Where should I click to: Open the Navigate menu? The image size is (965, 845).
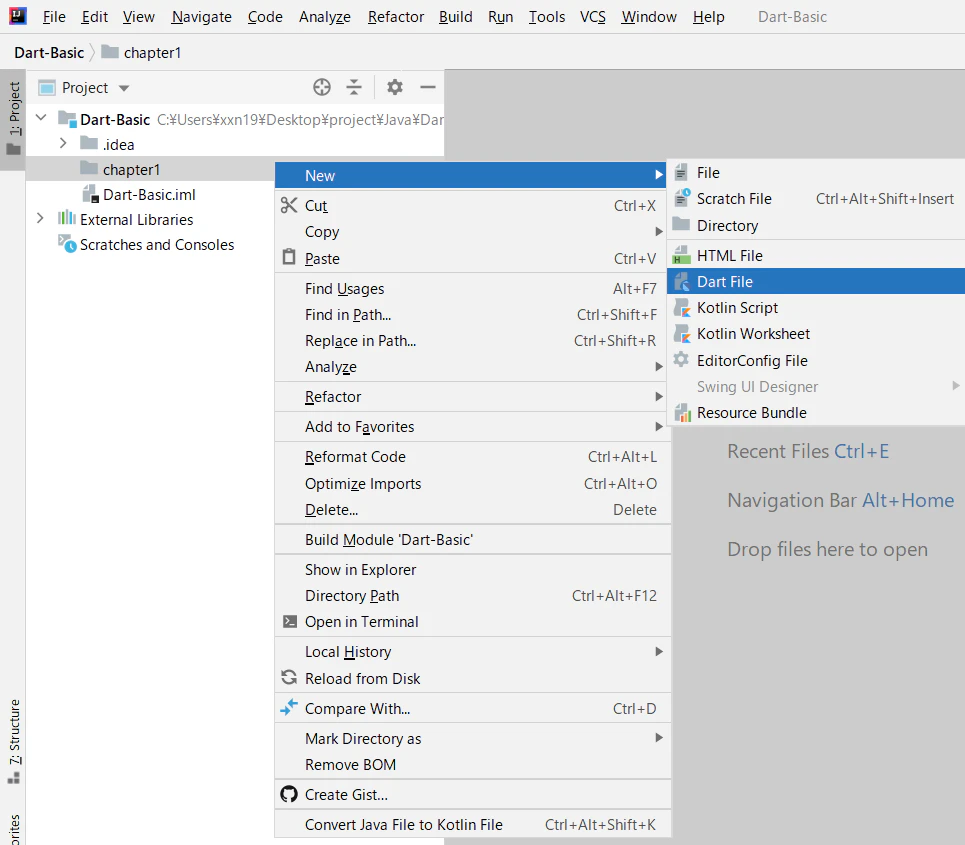[x=201, y=17]
